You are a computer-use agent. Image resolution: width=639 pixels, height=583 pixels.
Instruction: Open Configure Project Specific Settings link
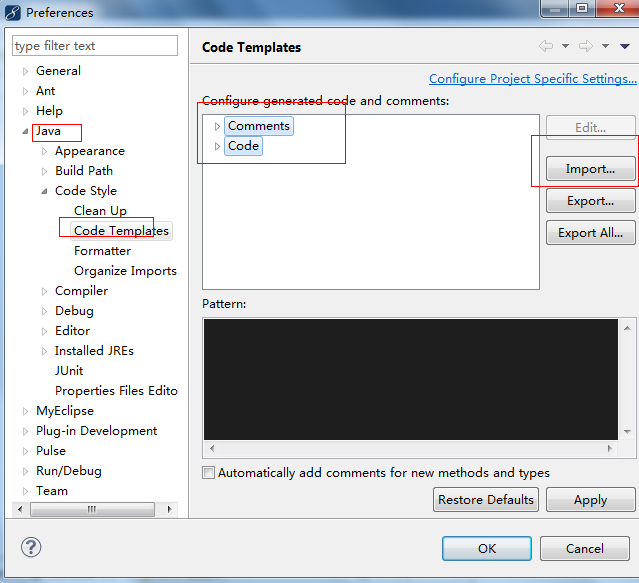533,79
